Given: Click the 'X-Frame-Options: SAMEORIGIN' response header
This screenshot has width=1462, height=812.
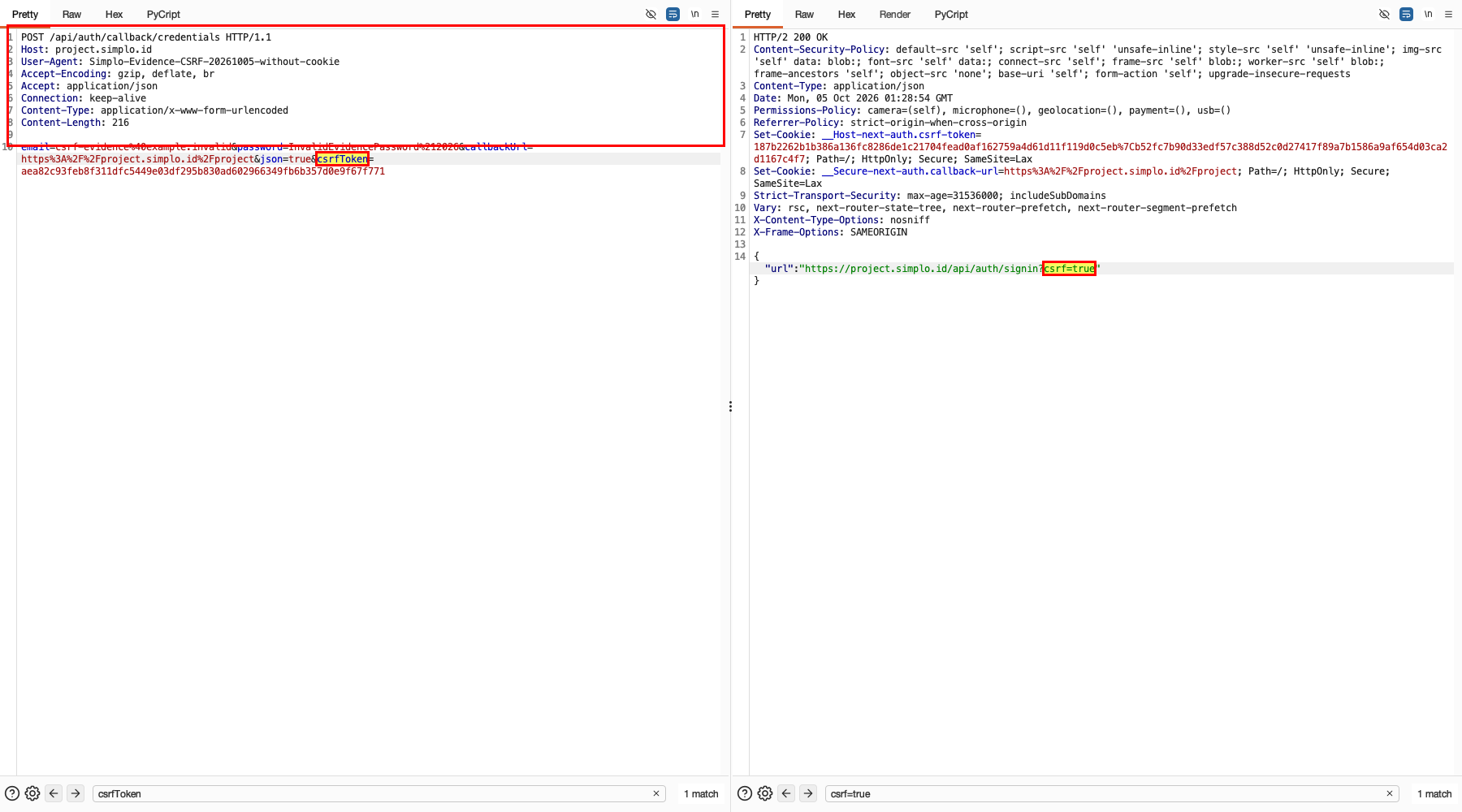Looking at the screenshot, I should (830, 232).
